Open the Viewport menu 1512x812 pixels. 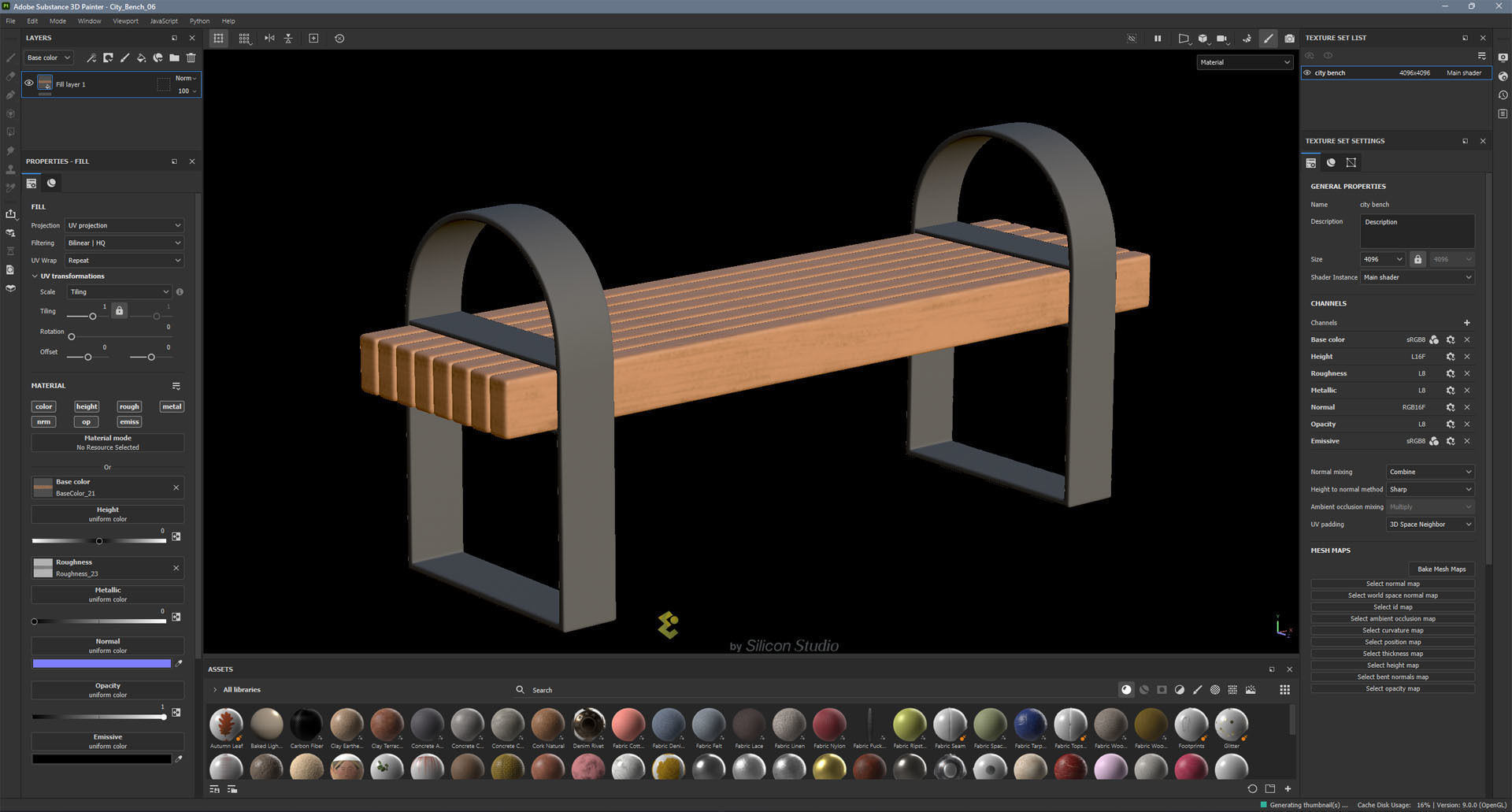click(125, 21)
